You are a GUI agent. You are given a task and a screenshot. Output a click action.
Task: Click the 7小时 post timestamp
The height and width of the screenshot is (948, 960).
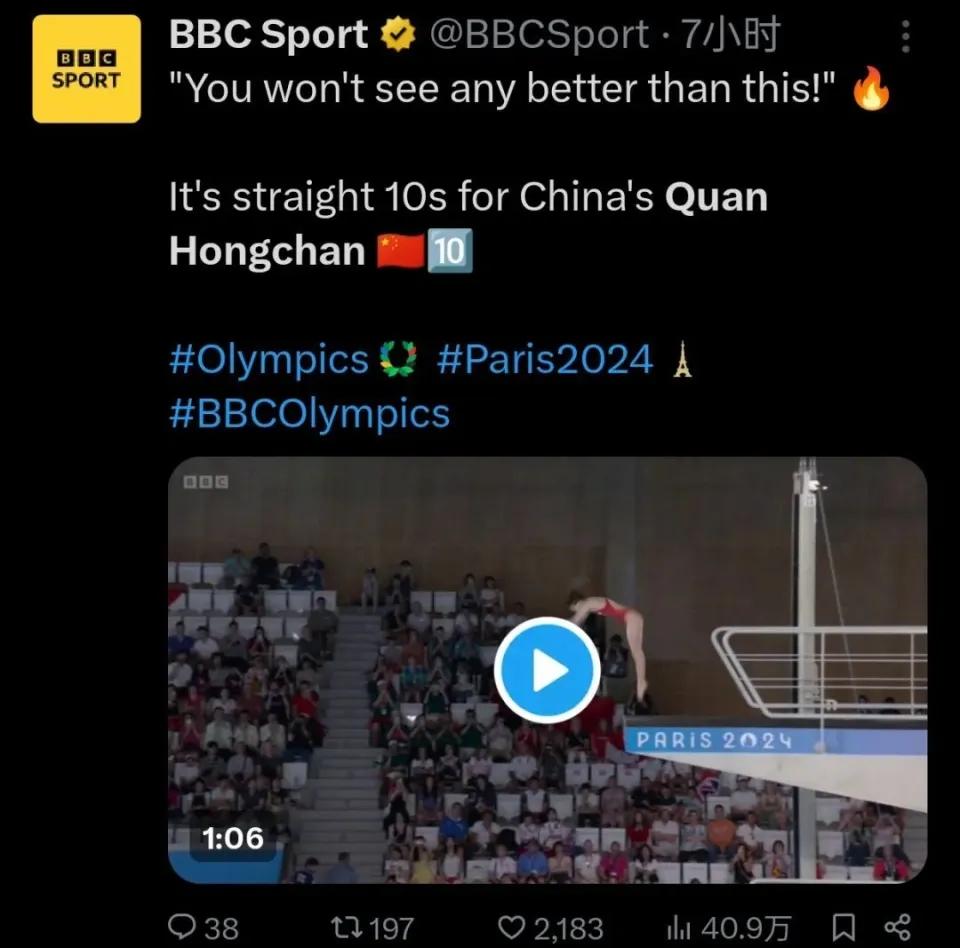point(731,36)
